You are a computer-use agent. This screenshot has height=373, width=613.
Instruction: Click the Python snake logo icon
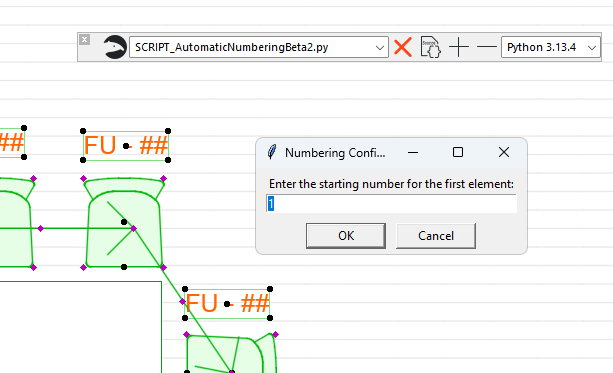[115, 47]
